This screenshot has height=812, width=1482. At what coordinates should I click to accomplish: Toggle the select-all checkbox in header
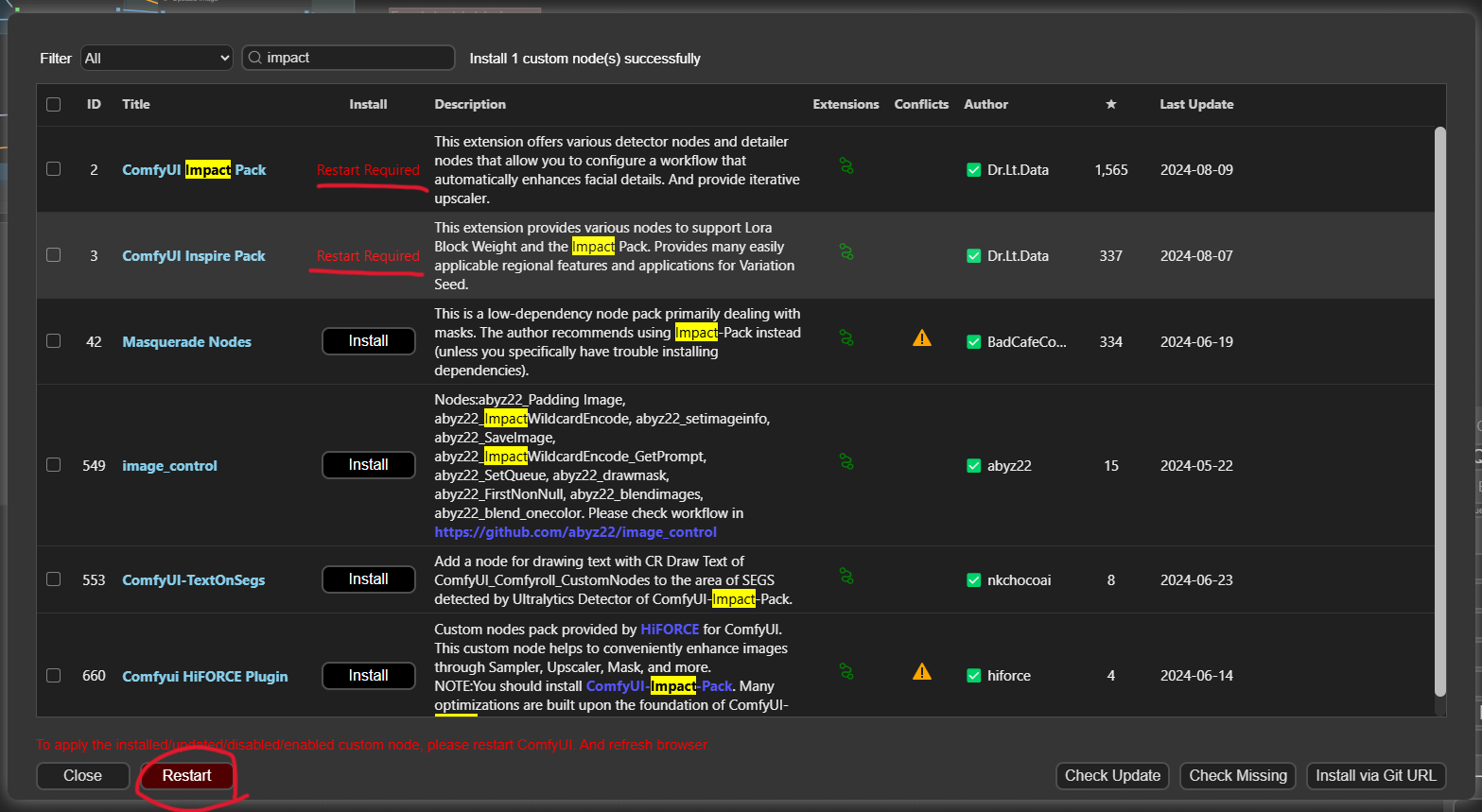point(53,104)
